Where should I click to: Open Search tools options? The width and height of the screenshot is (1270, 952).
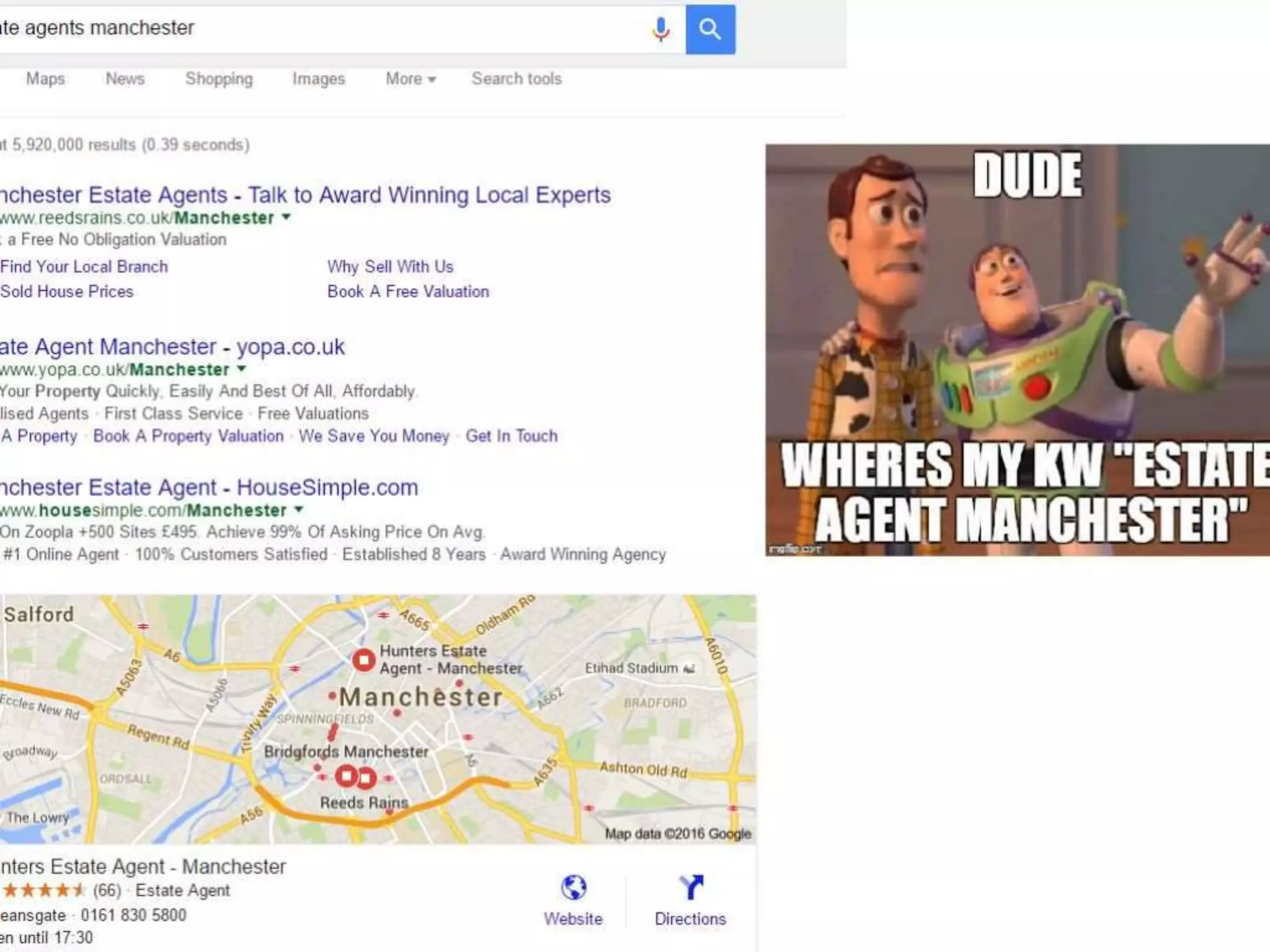[x=517, y=79]
